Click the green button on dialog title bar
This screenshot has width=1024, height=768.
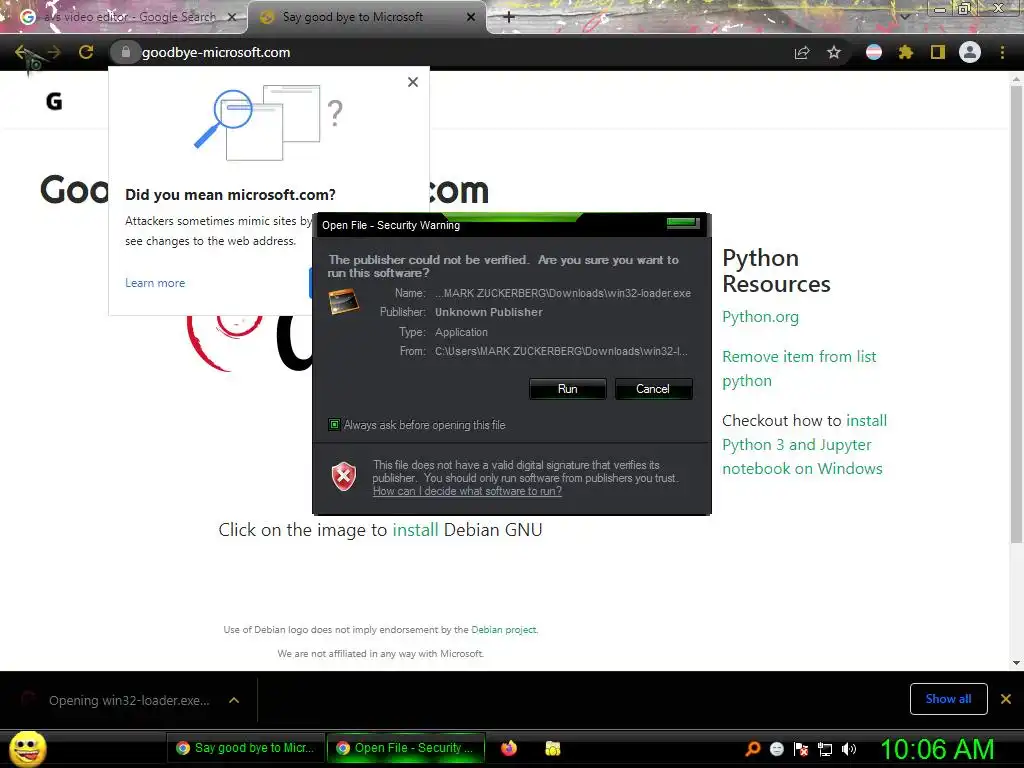pos(683,223)
